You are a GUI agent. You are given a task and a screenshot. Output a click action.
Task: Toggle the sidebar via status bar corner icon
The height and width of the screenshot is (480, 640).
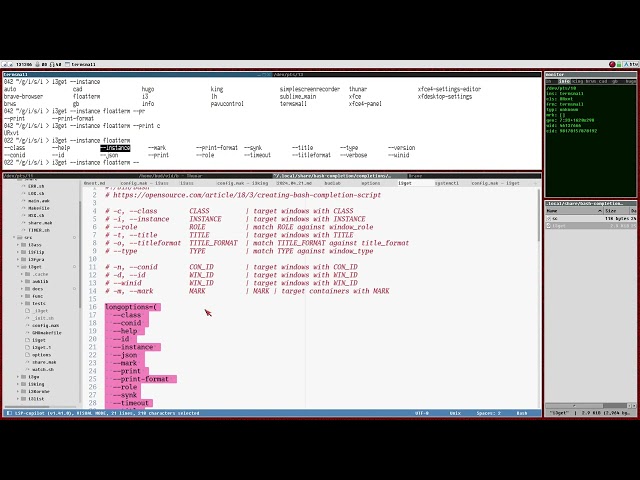click(9, 413)
